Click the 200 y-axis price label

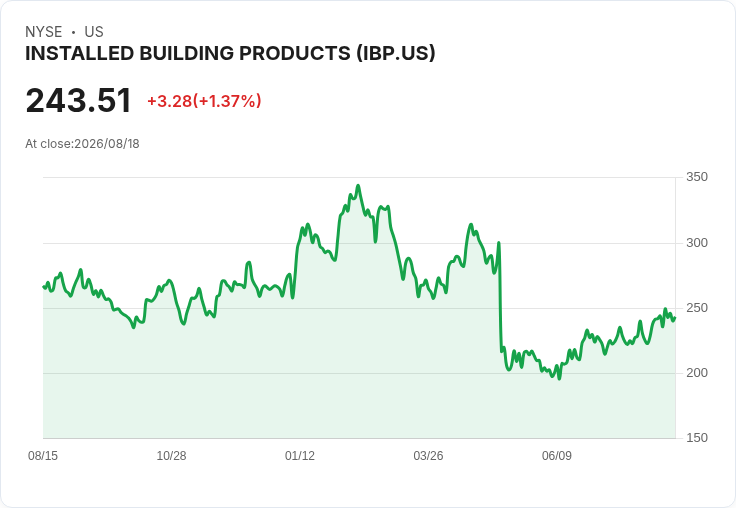point(697,373)
